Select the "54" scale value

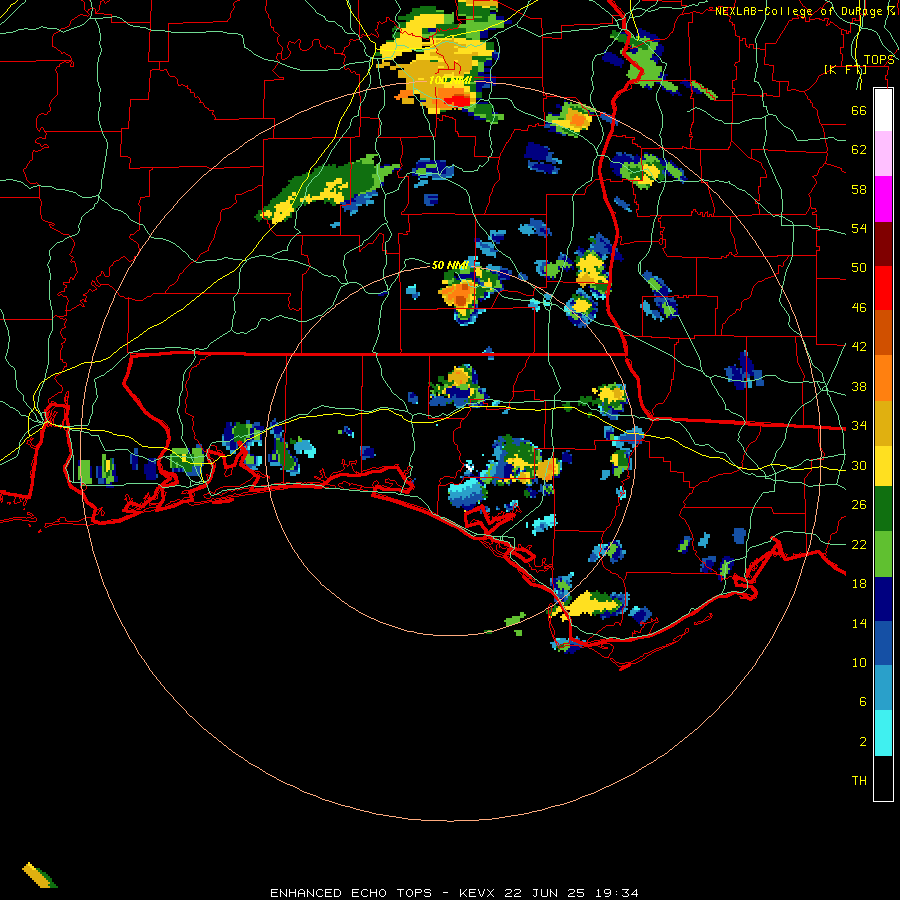click(x=859, y=228)
